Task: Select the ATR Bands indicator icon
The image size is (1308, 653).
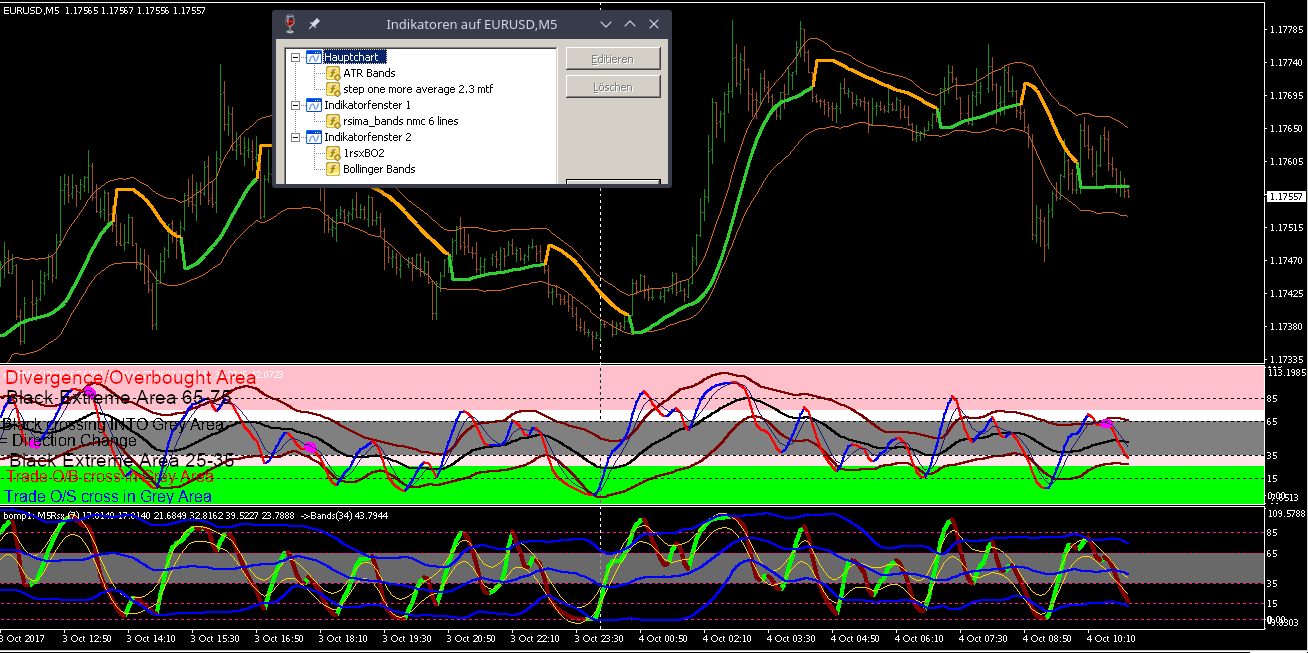Action: (x=334, y=73)
